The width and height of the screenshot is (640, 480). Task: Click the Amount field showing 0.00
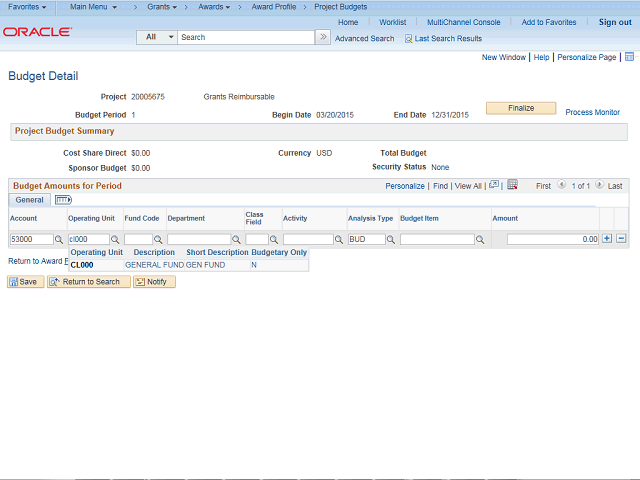click(553, 239)
